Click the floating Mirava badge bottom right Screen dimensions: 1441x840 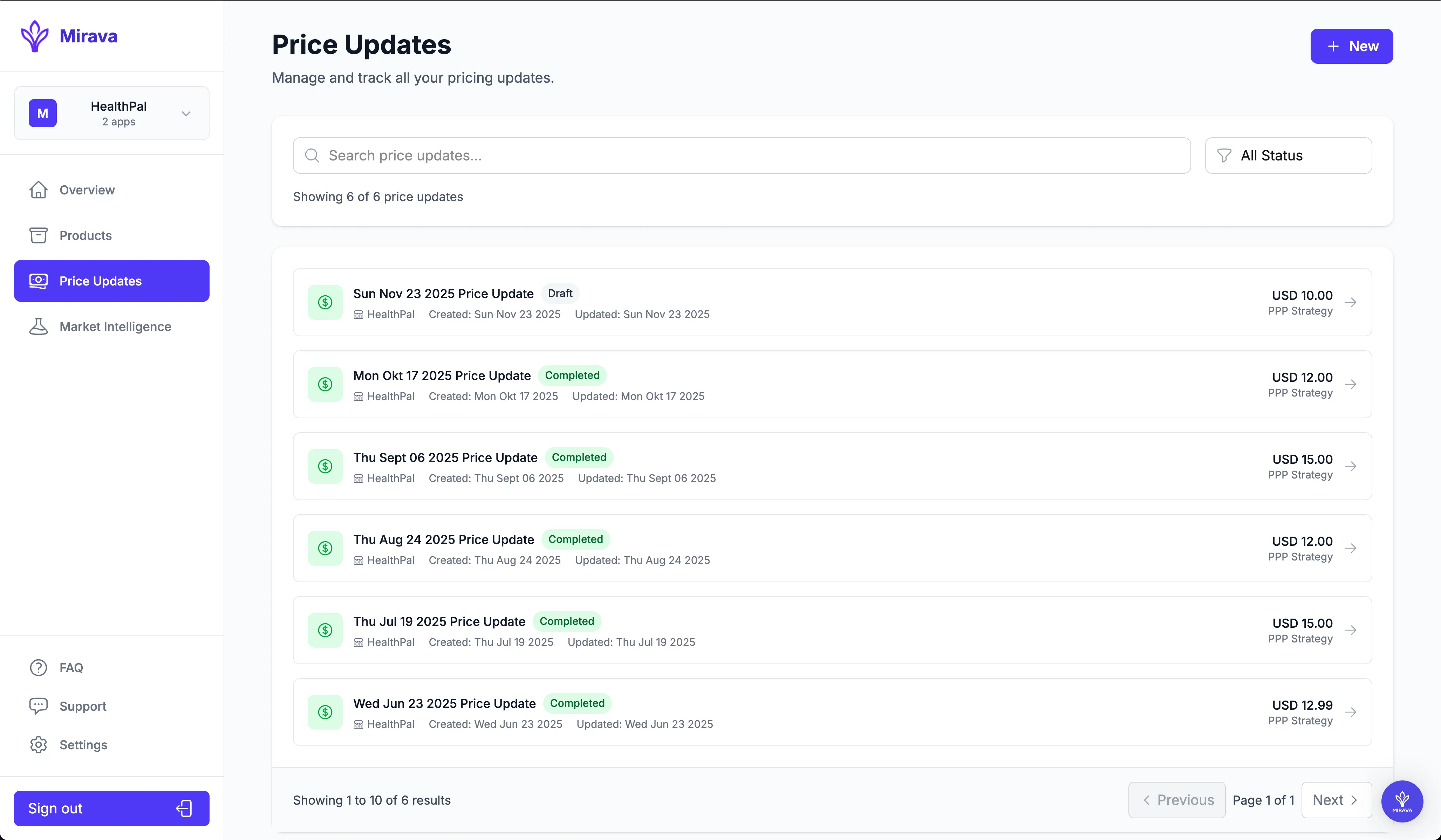pos(1402,801)
